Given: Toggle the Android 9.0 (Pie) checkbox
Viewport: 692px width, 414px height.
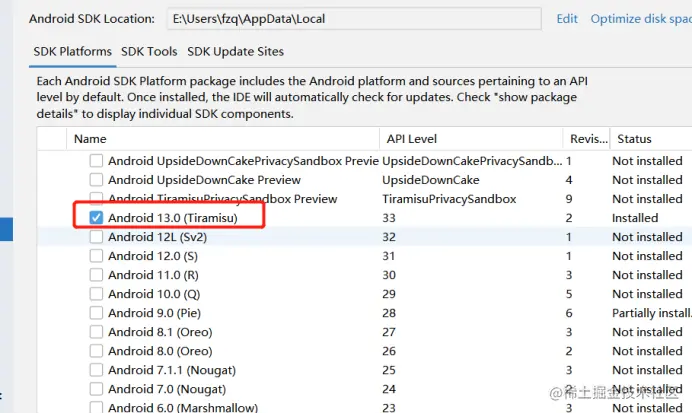Looking at the screenshot, I should pos(96,313).
